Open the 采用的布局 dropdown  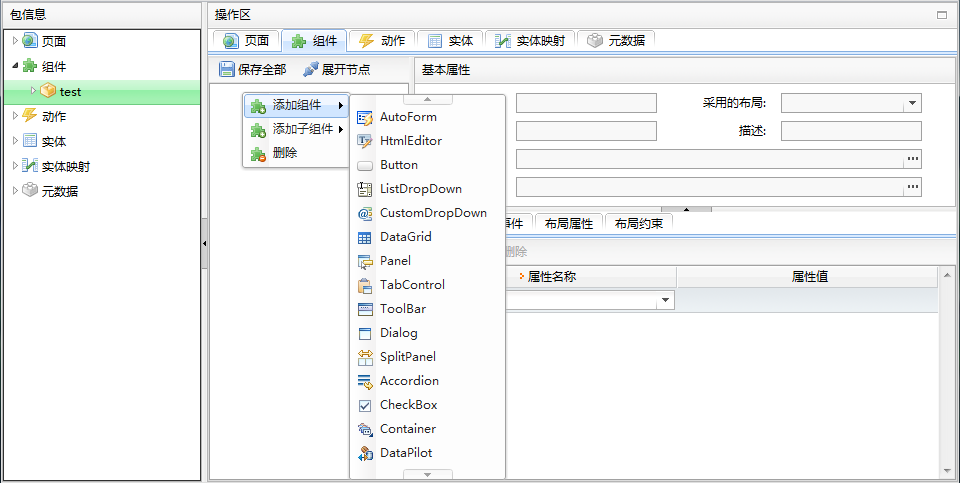pyautogui.click(x=912, y=103)
